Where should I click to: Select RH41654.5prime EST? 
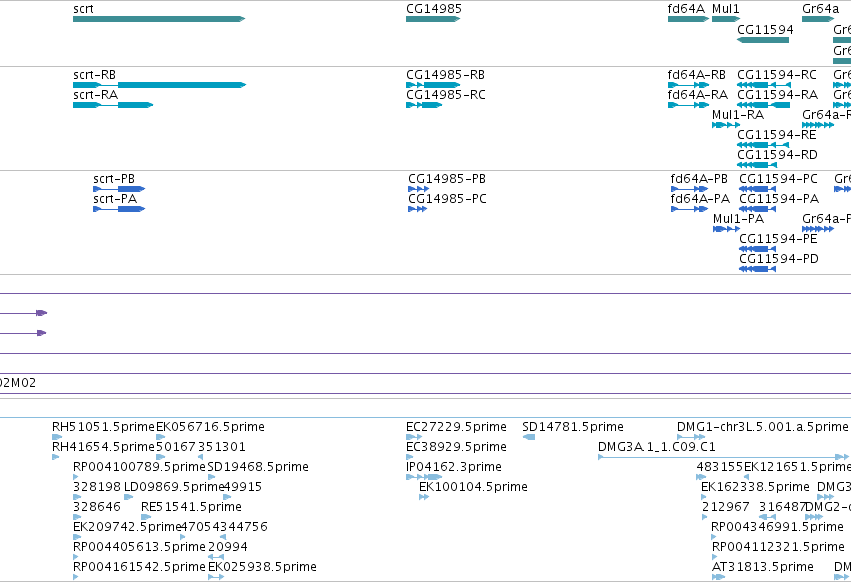tap(55, 457)
